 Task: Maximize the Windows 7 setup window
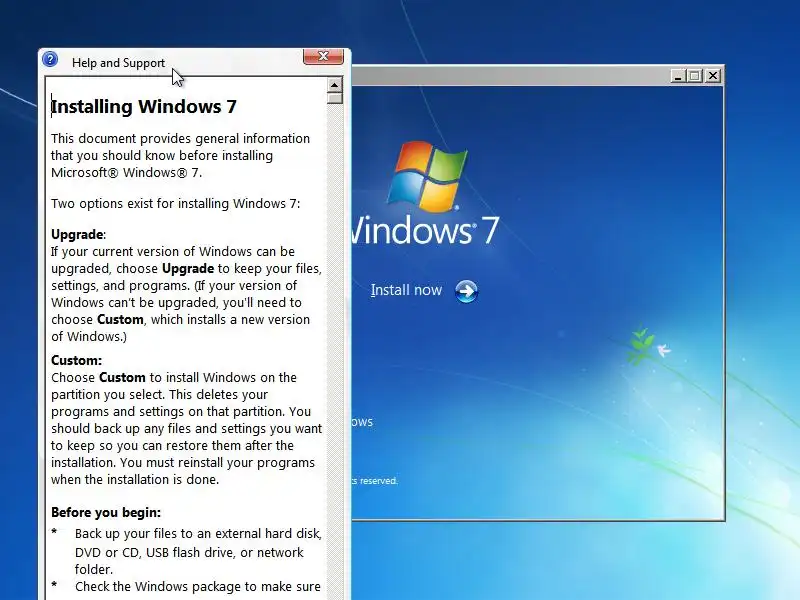[x=694, y=76]
